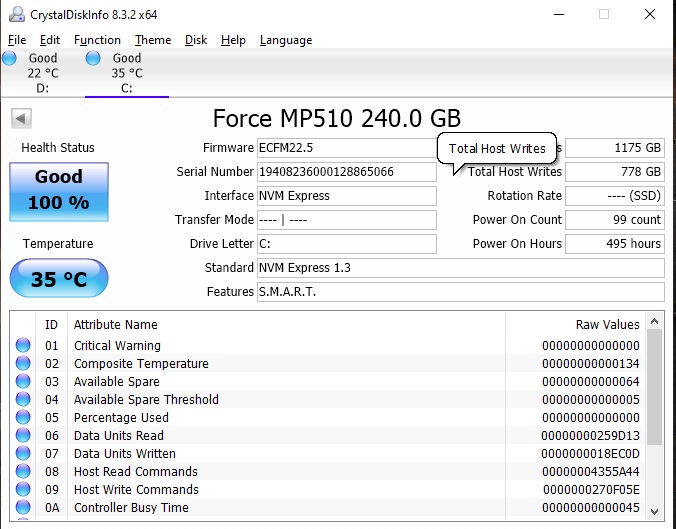Click status orb next to Composite Temperature
676x529 pixels.
point(23,363)
